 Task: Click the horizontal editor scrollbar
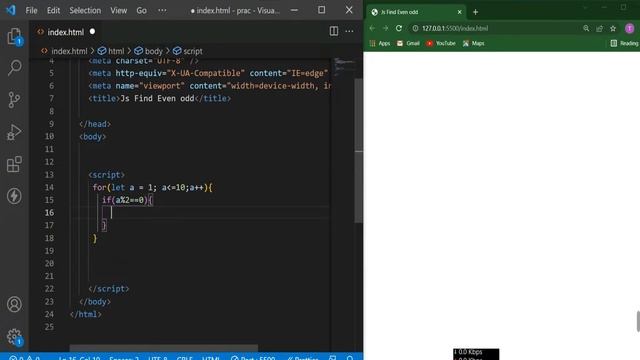(x=163, y=348)
